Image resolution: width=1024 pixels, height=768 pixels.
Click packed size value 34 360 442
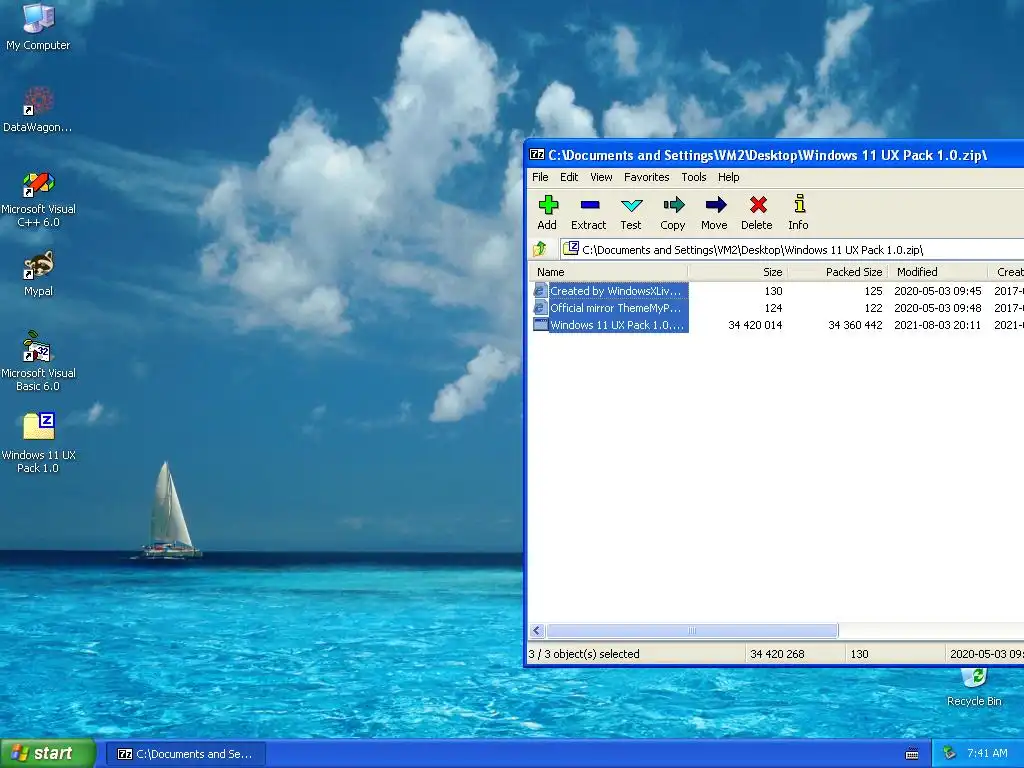click(855, 325)
